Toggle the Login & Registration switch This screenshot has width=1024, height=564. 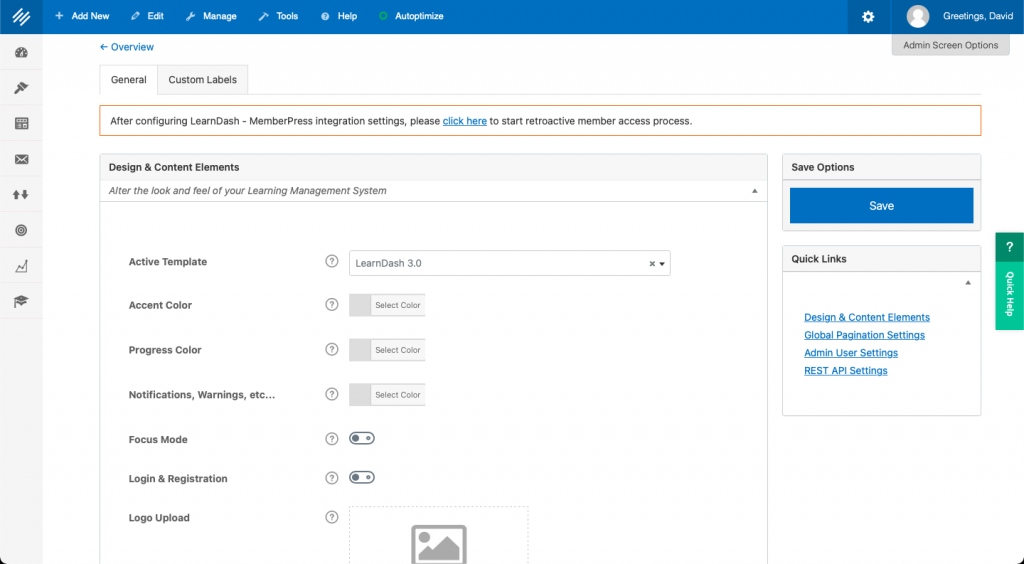click(x=361, y=478)
